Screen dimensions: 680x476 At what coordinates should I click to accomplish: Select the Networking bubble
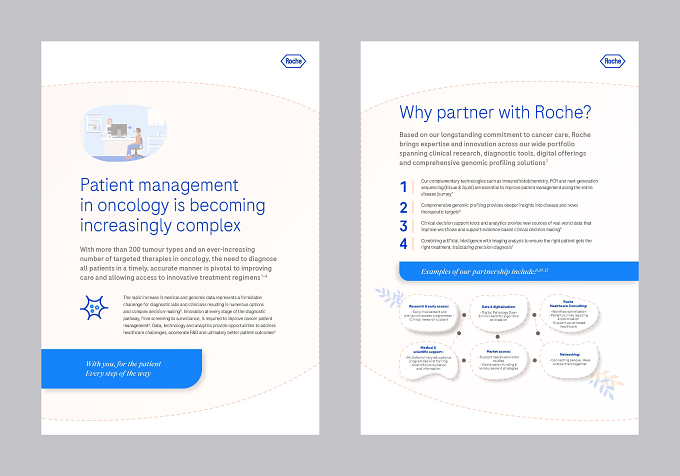[569, 360]
